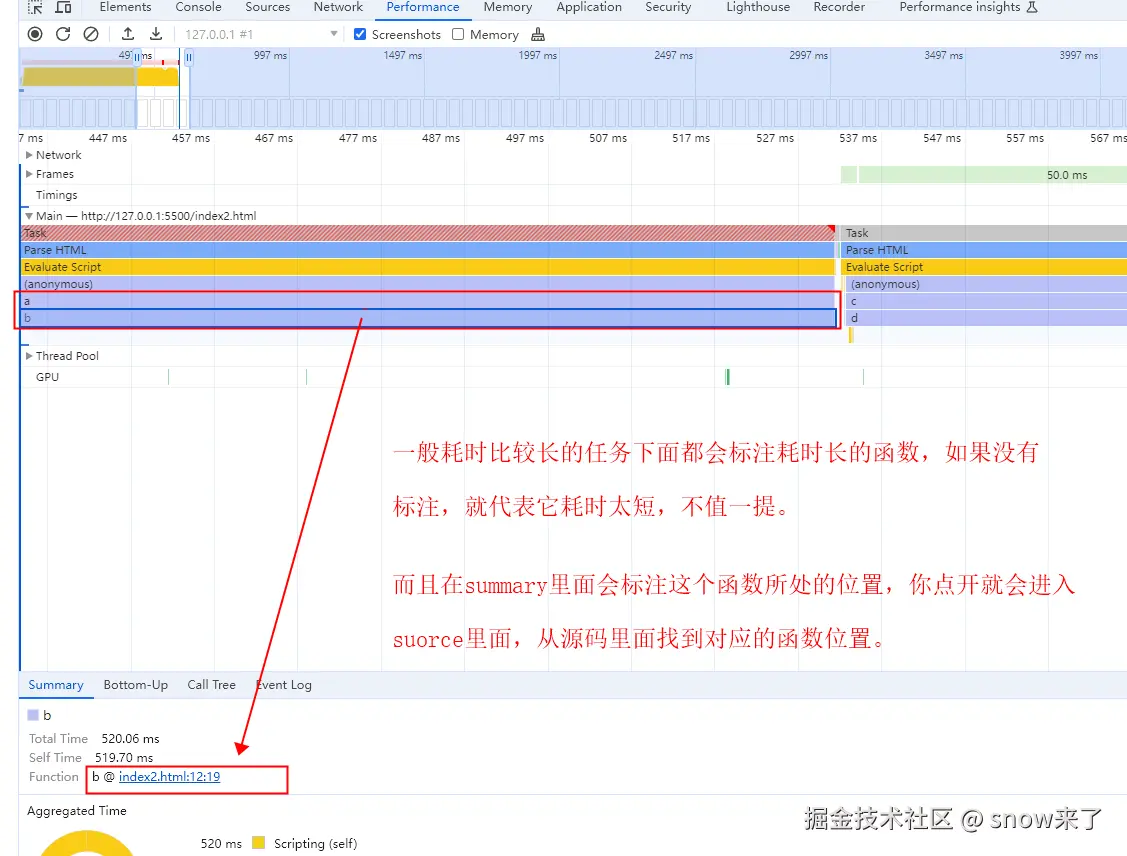Click the purple swatch beside b
Image resolution: width=1127 pixels, height=856 pixels.
33,715
